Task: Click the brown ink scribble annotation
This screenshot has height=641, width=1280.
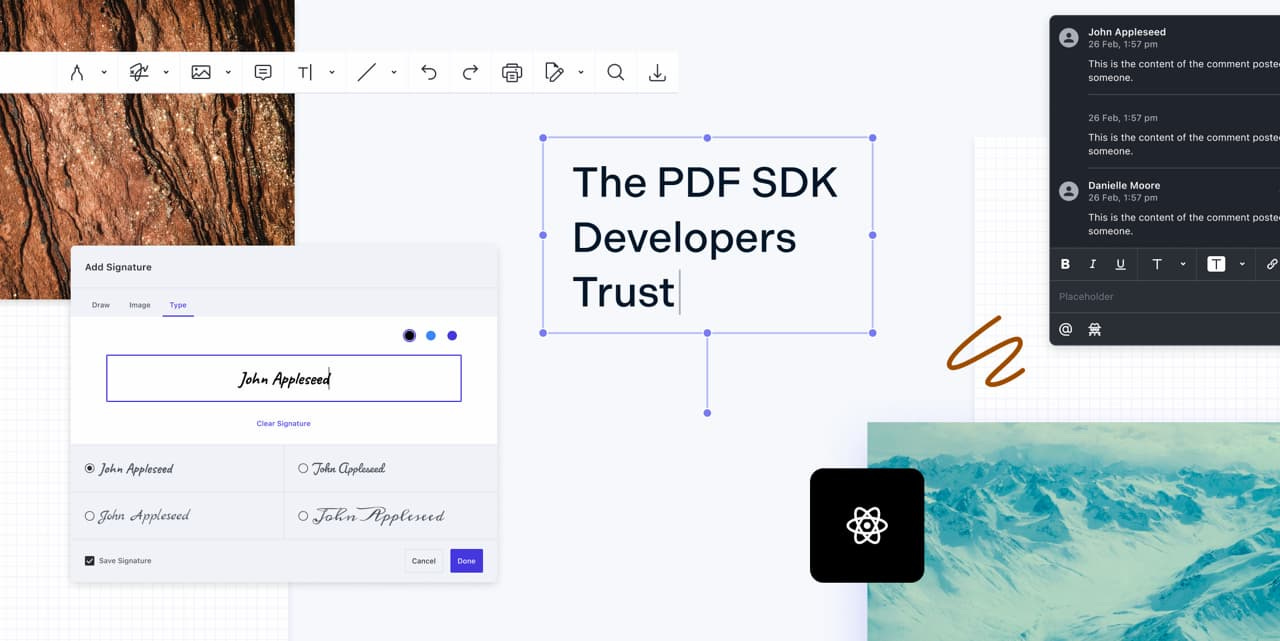Action: click(986, 352)
